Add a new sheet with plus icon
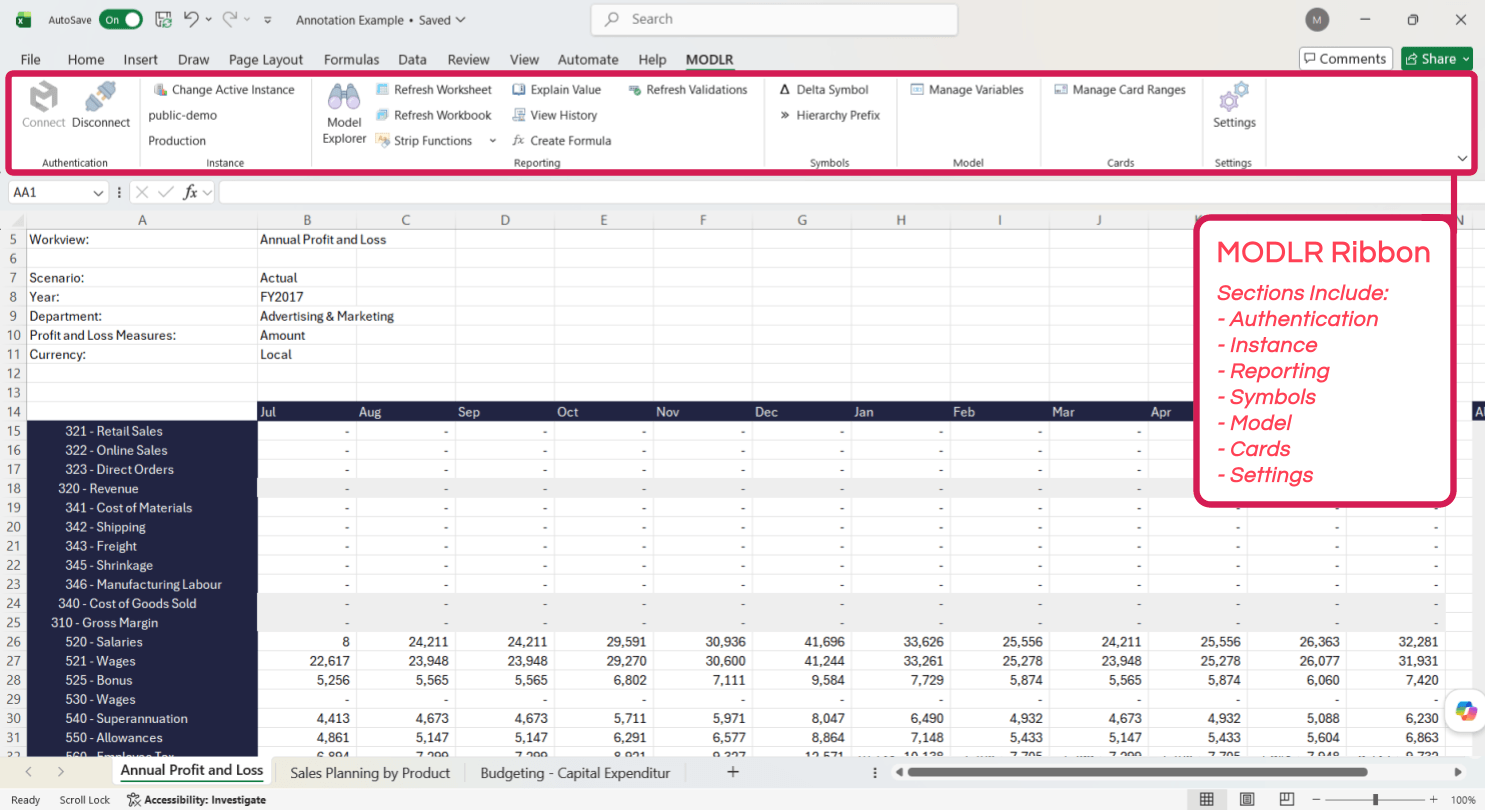 click(733, 772)
